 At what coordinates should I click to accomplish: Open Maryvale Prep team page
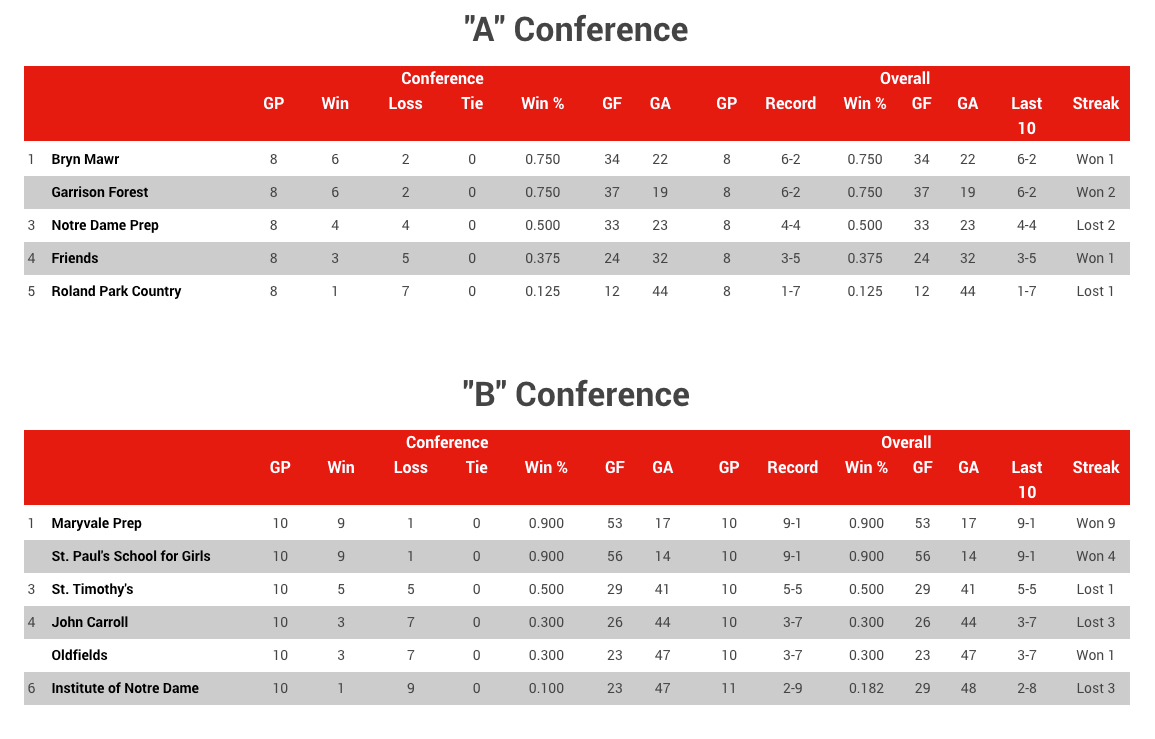click(x=96, y=523)
